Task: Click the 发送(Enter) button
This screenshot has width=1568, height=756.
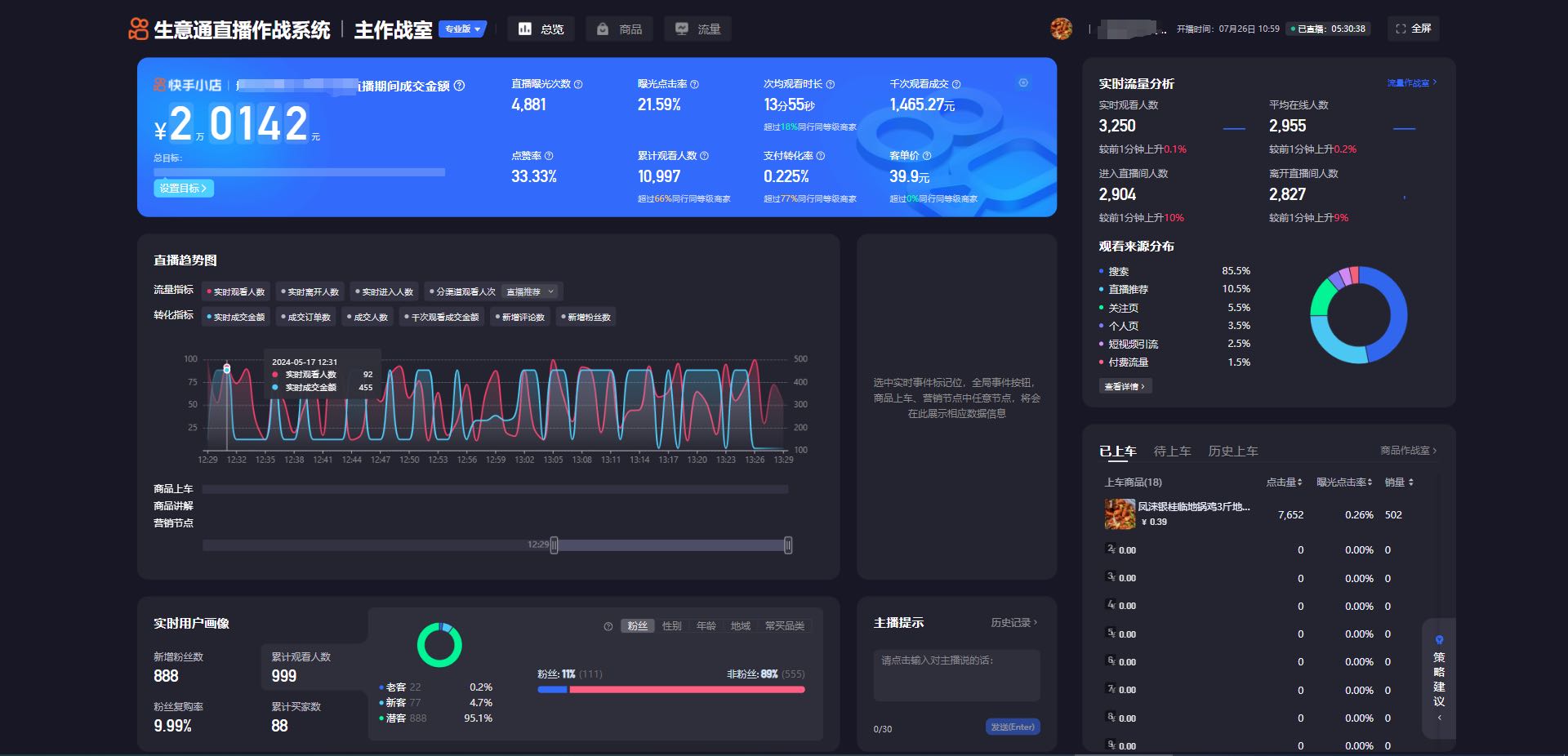Action: point(1013,727)
